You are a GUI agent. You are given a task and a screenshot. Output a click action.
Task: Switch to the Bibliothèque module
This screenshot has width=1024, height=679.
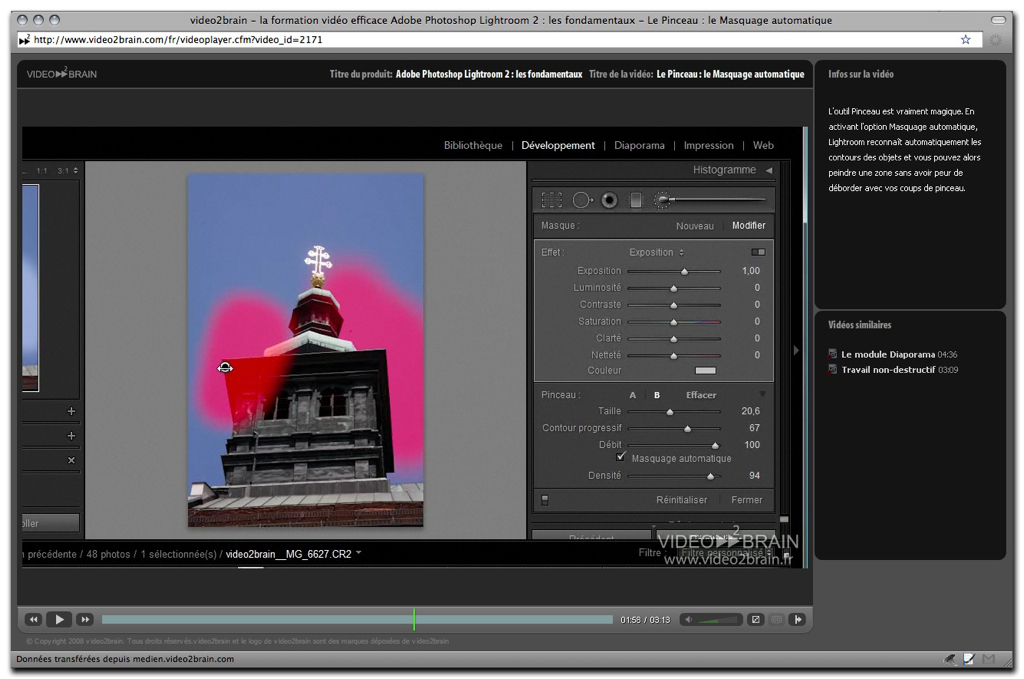coord(473,145)
